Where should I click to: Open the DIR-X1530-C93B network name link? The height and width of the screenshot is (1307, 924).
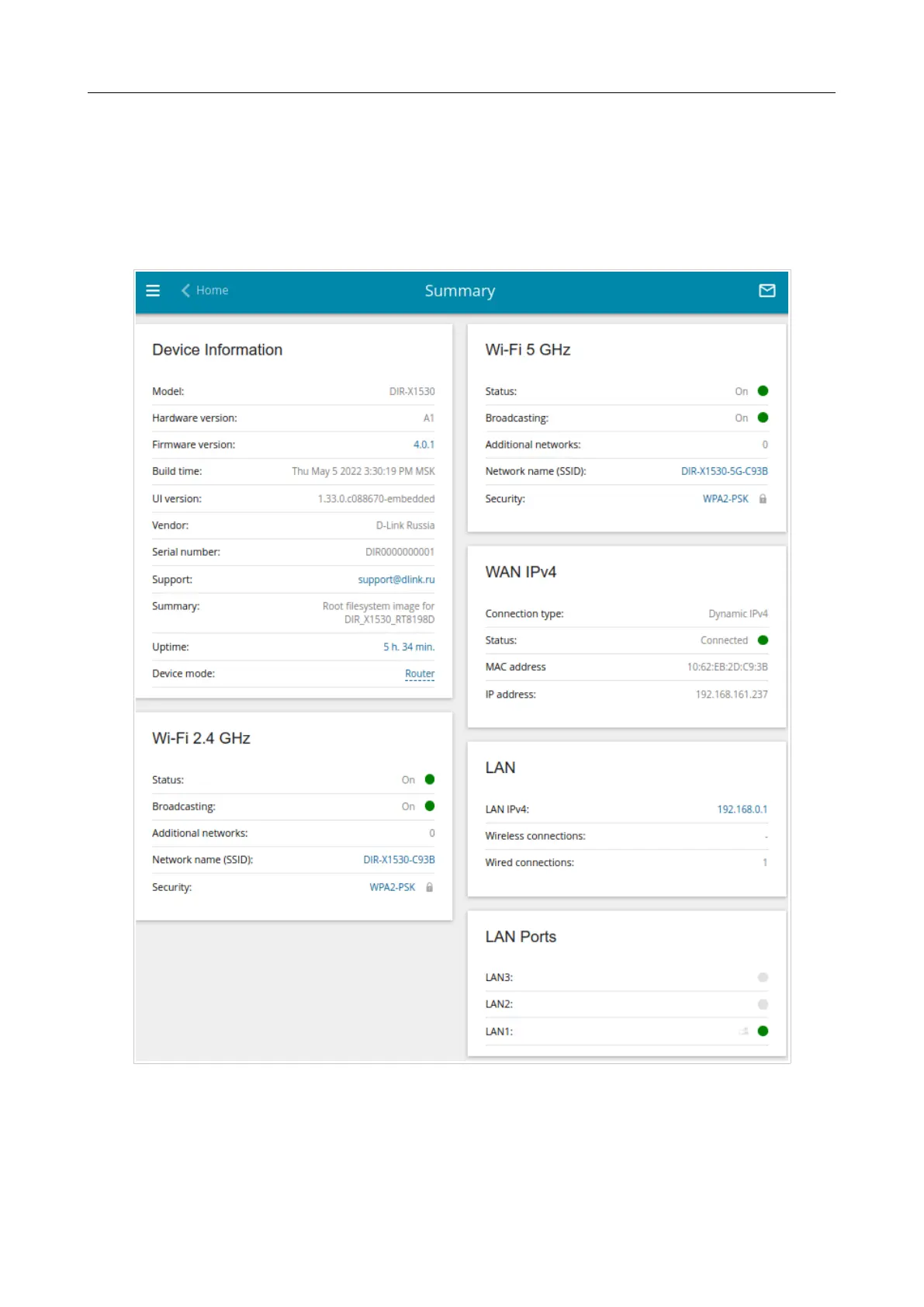(399, 860)
